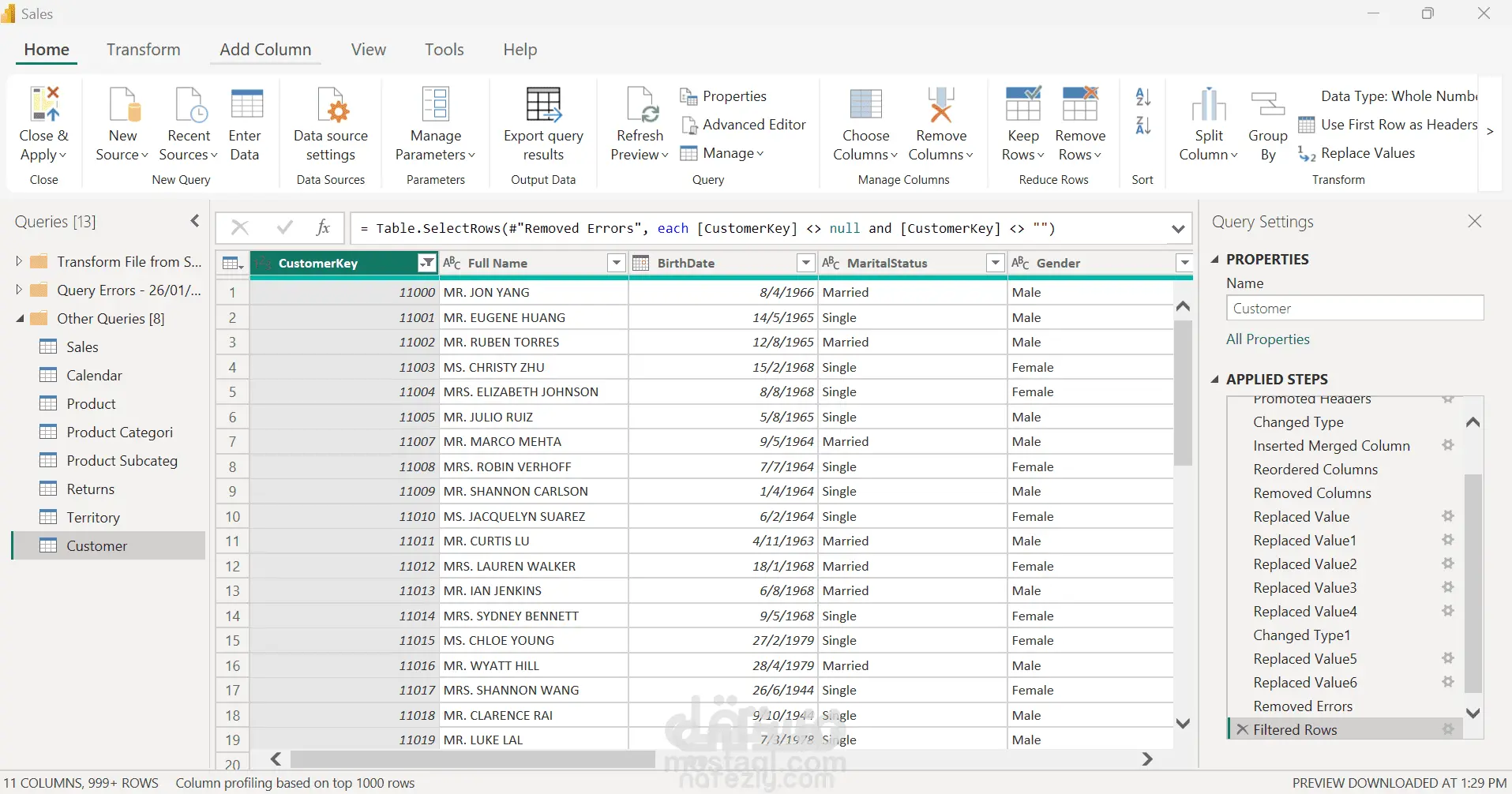The image size is (1512, 794).
Task: Click the query Name input field
Action: click(x=1354, y=309)
